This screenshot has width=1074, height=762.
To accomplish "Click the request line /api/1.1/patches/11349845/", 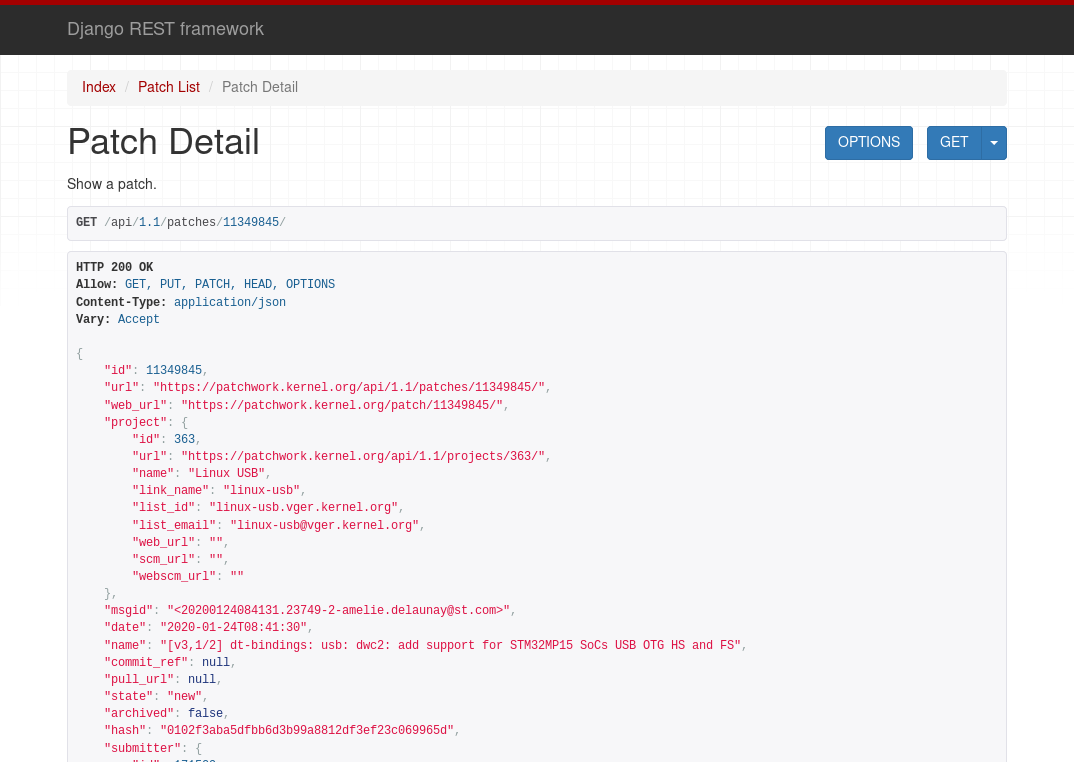I will 195,222.
